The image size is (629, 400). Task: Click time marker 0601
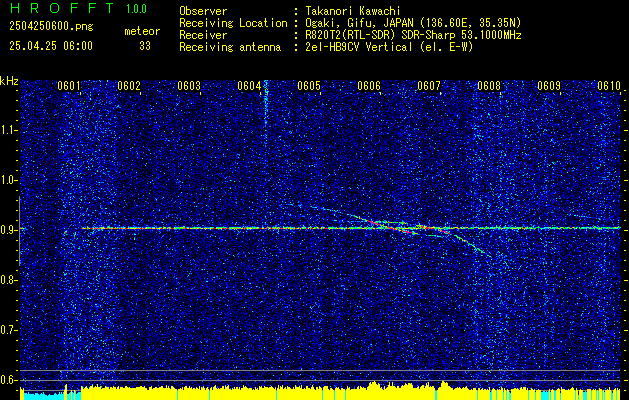click(68, 86)
